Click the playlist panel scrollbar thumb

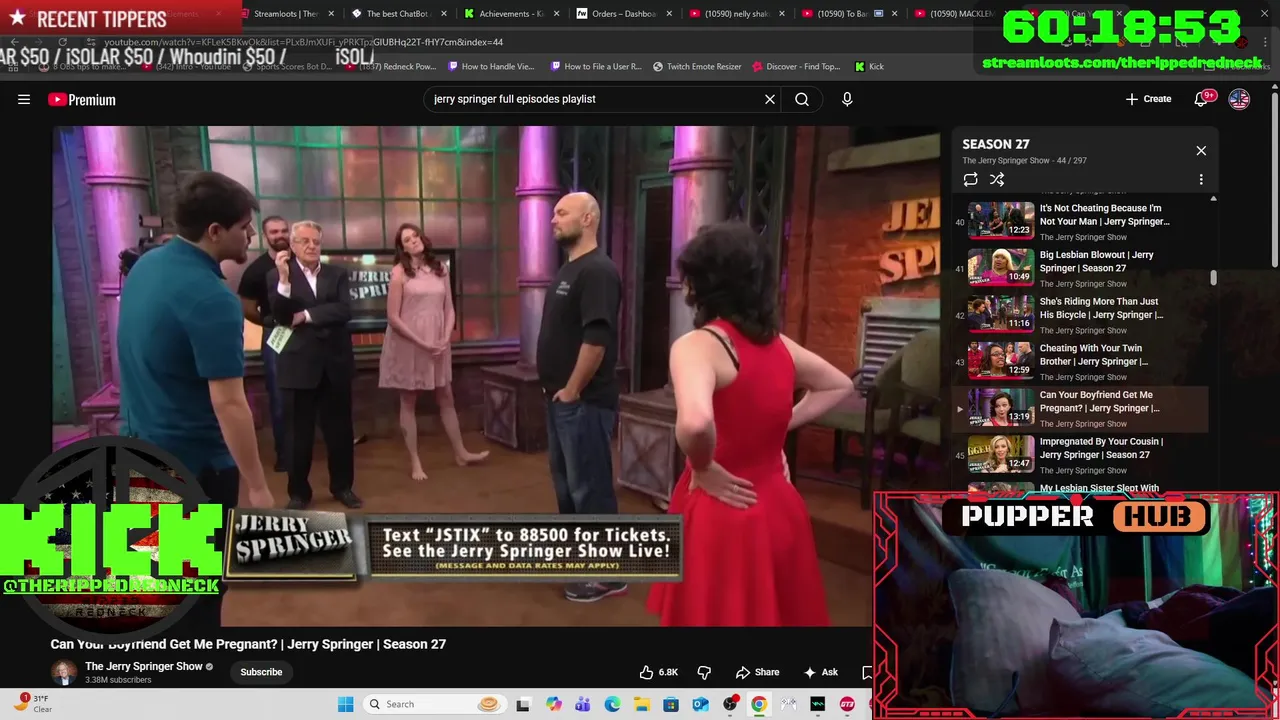[x=1213, y=278]
